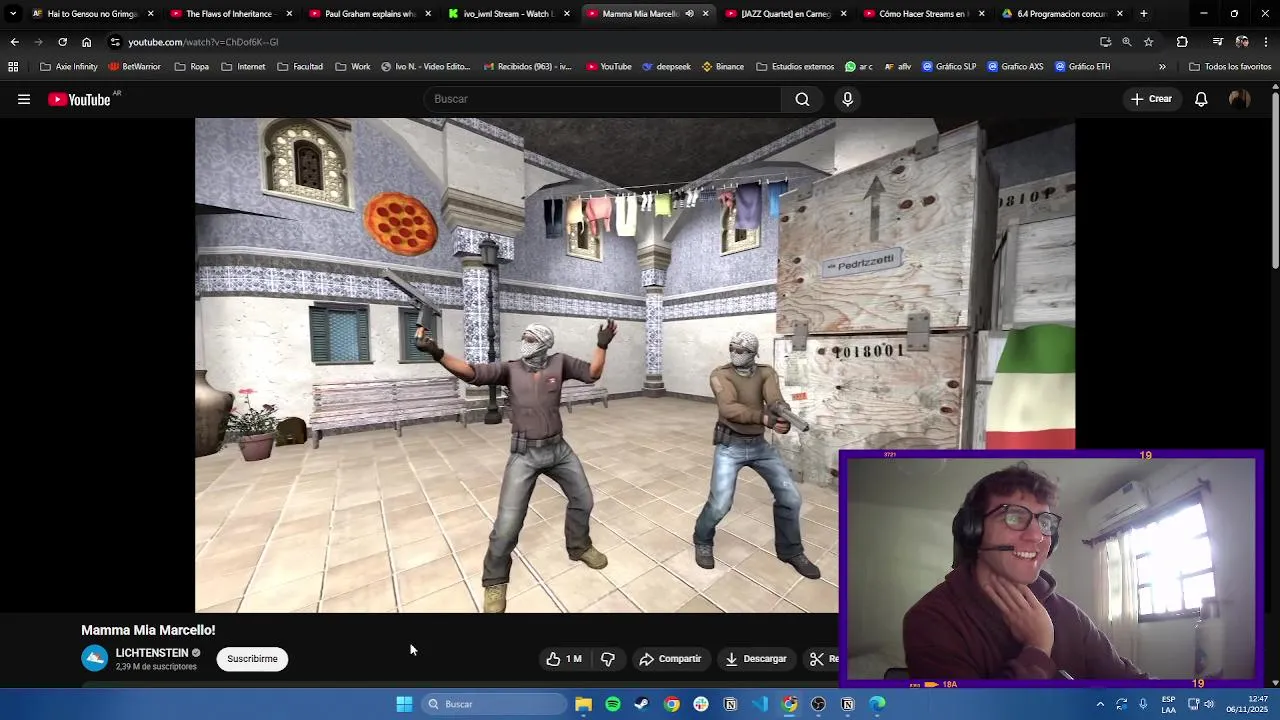Open the YouTube hamburger guide menu
Image resolution: width=1280 pixels, height=720 pixels.
click(x=24, y=99)
